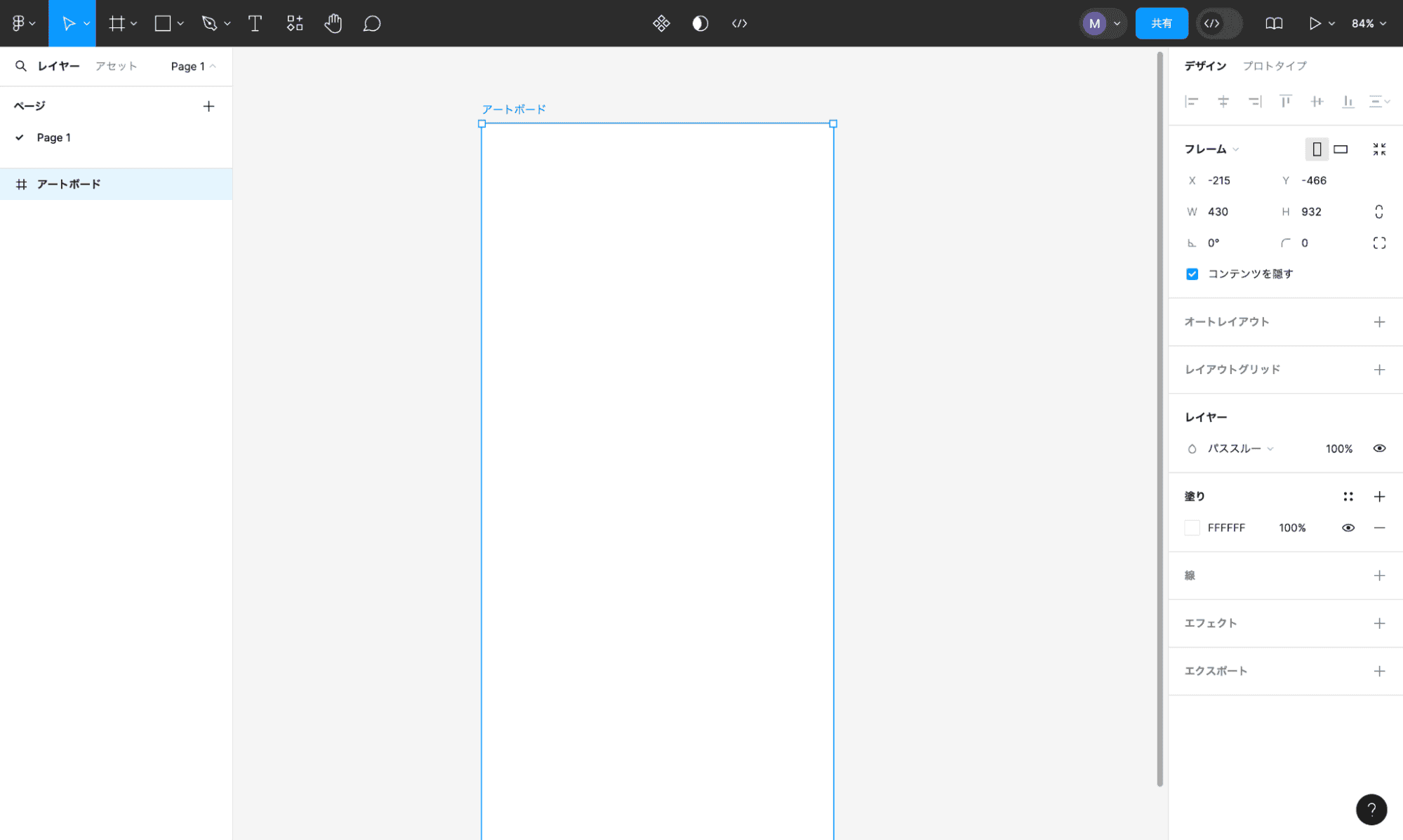Click the FFFFFF fill color swatch
The height and width of the screenshot is (840, 1403).
pyautogui.click(x=1192, y=528)
